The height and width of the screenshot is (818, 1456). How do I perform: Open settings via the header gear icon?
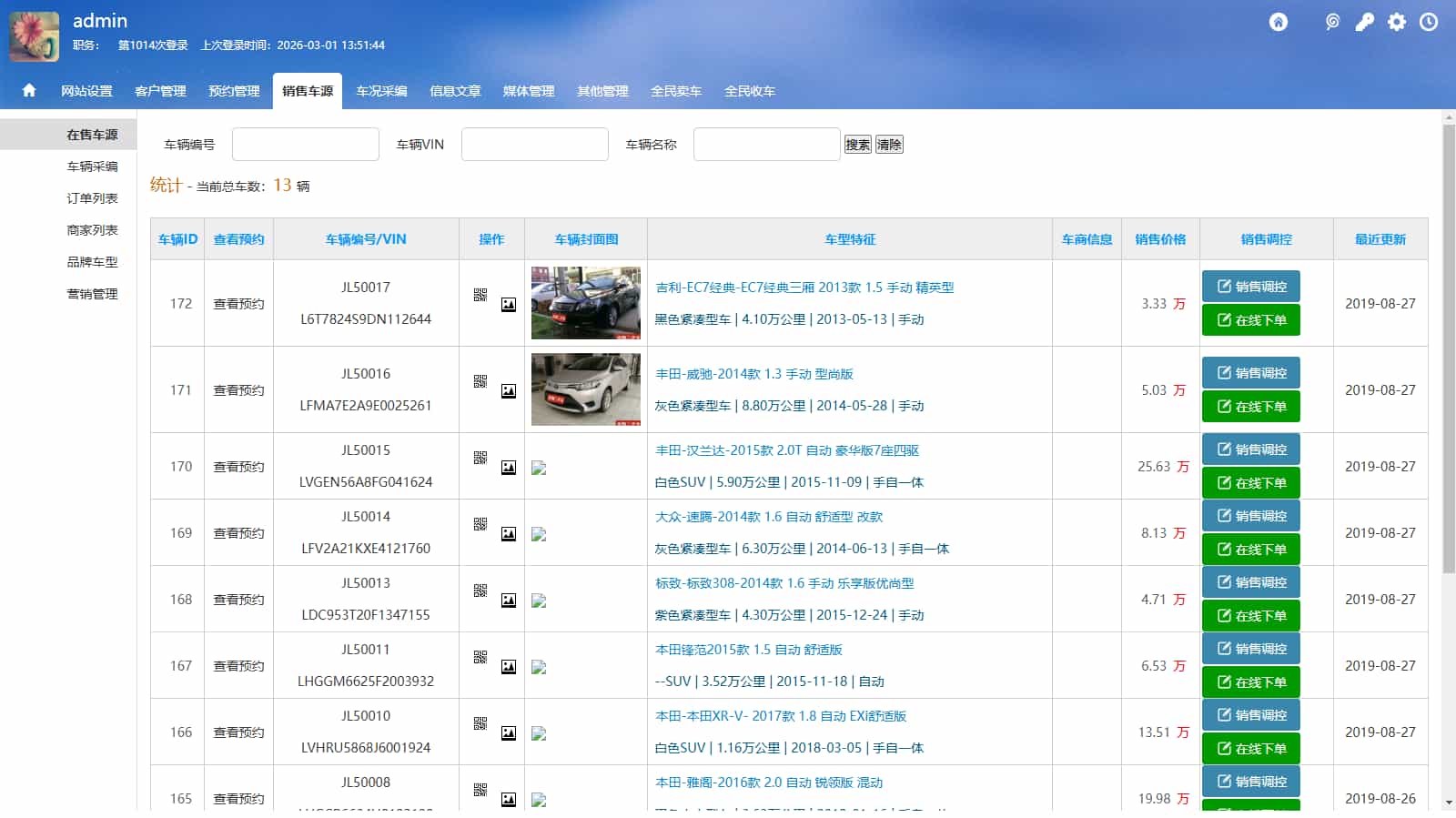1397,22
